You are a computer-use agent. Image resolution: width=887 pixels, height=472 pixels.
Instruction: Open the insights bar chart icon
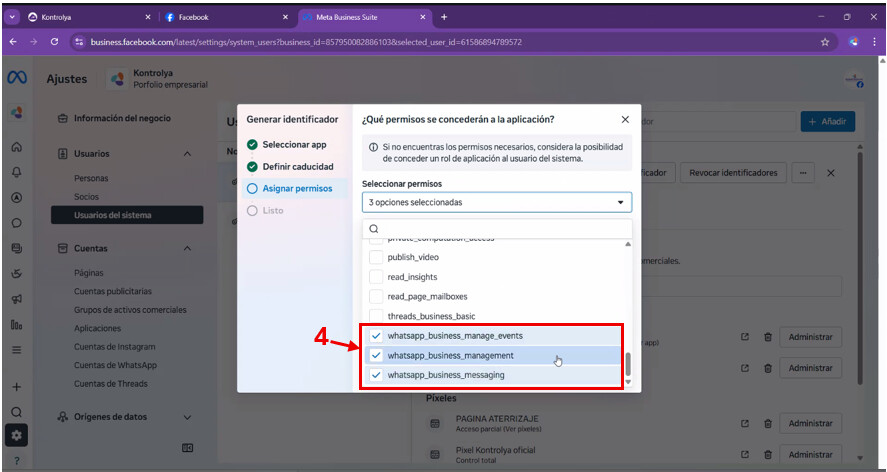pyautogui.click(x=16, y=324)
